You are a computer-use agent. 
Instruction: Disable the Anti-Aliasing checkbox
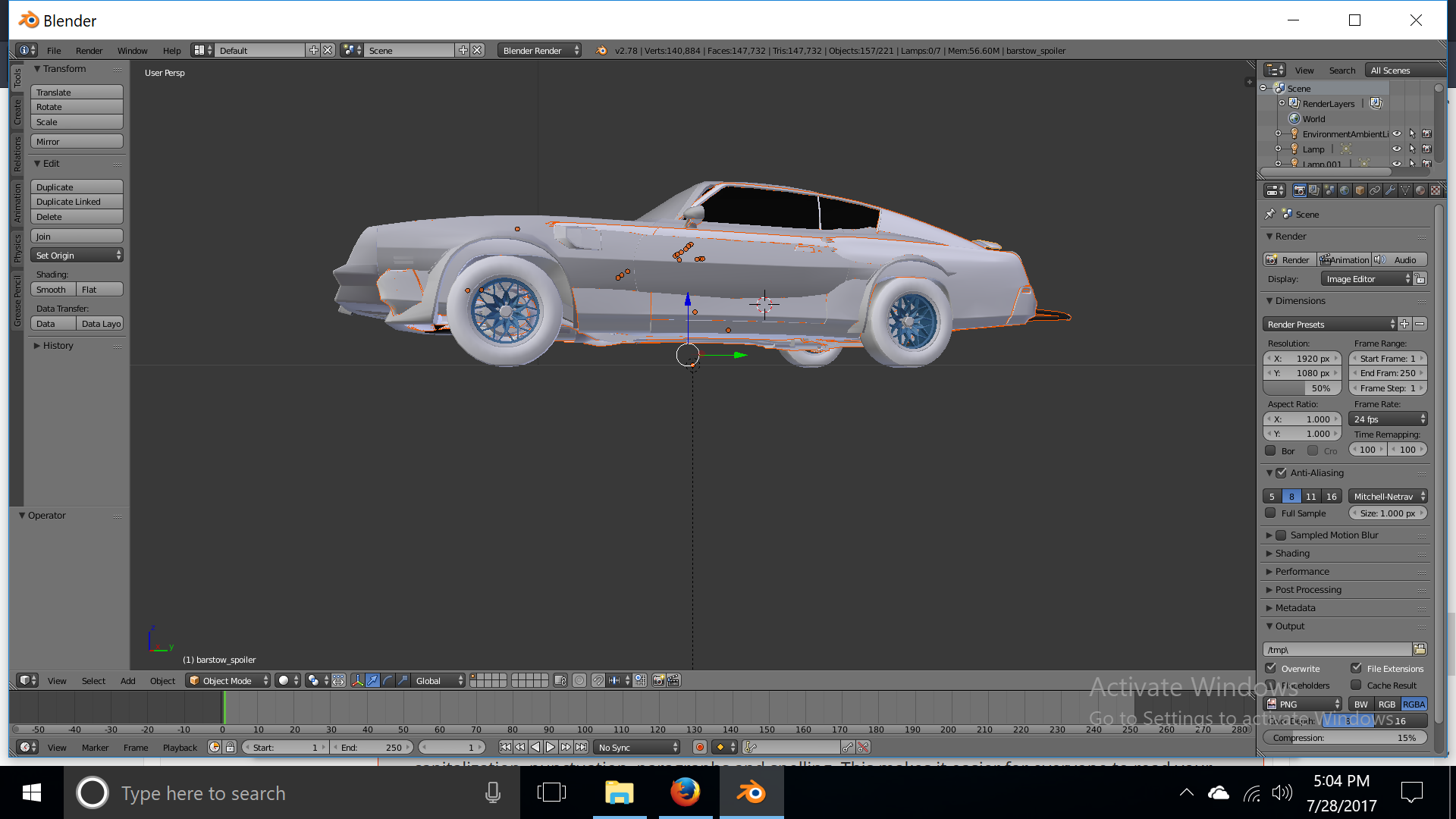(x=1282, y=472)
